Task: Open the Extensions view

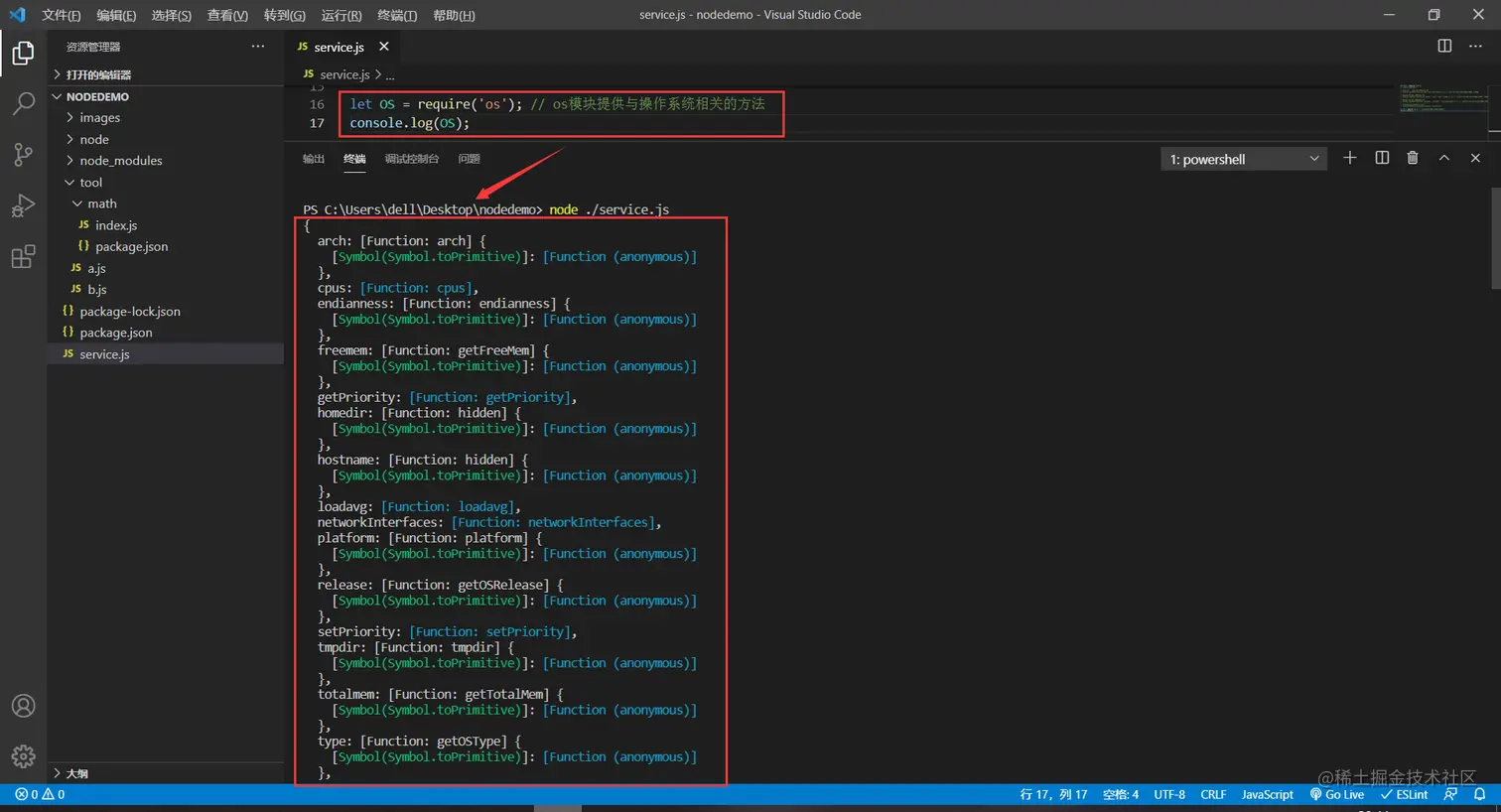Action: [x=23, y=256]
